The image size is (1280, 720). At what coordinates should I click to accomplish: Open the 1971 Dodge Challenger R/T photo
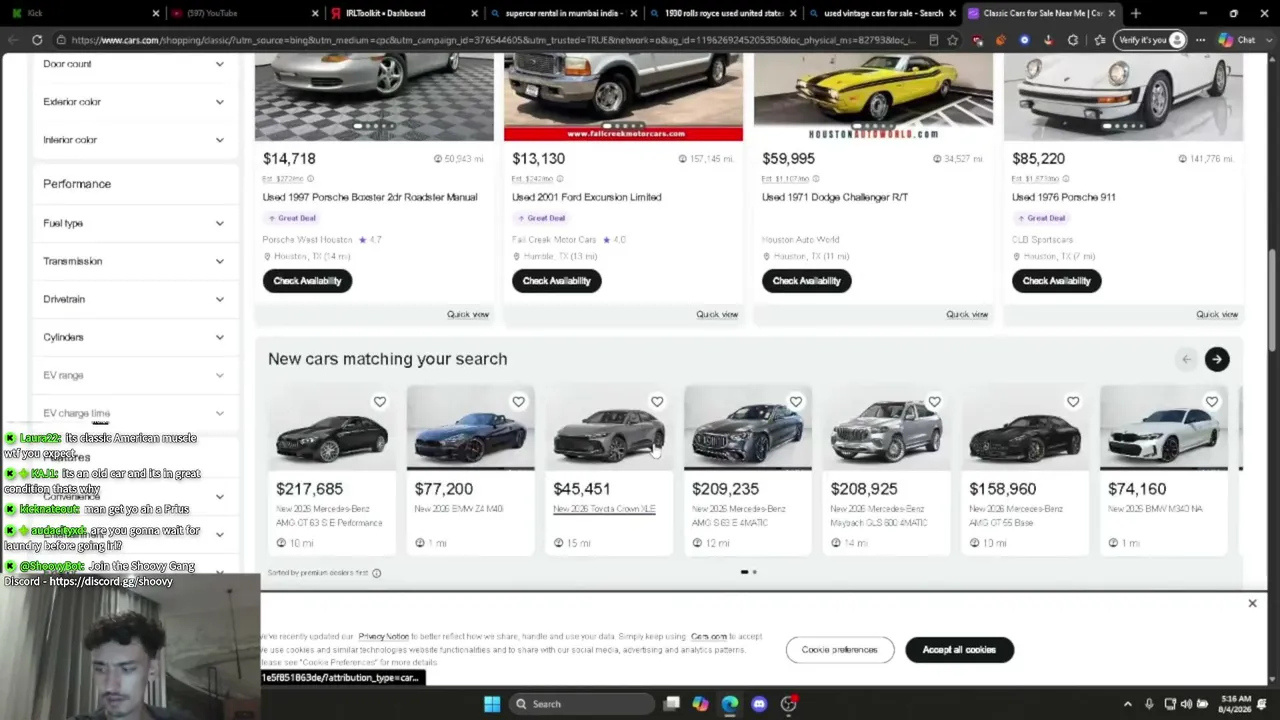click(x=873, y=98)
